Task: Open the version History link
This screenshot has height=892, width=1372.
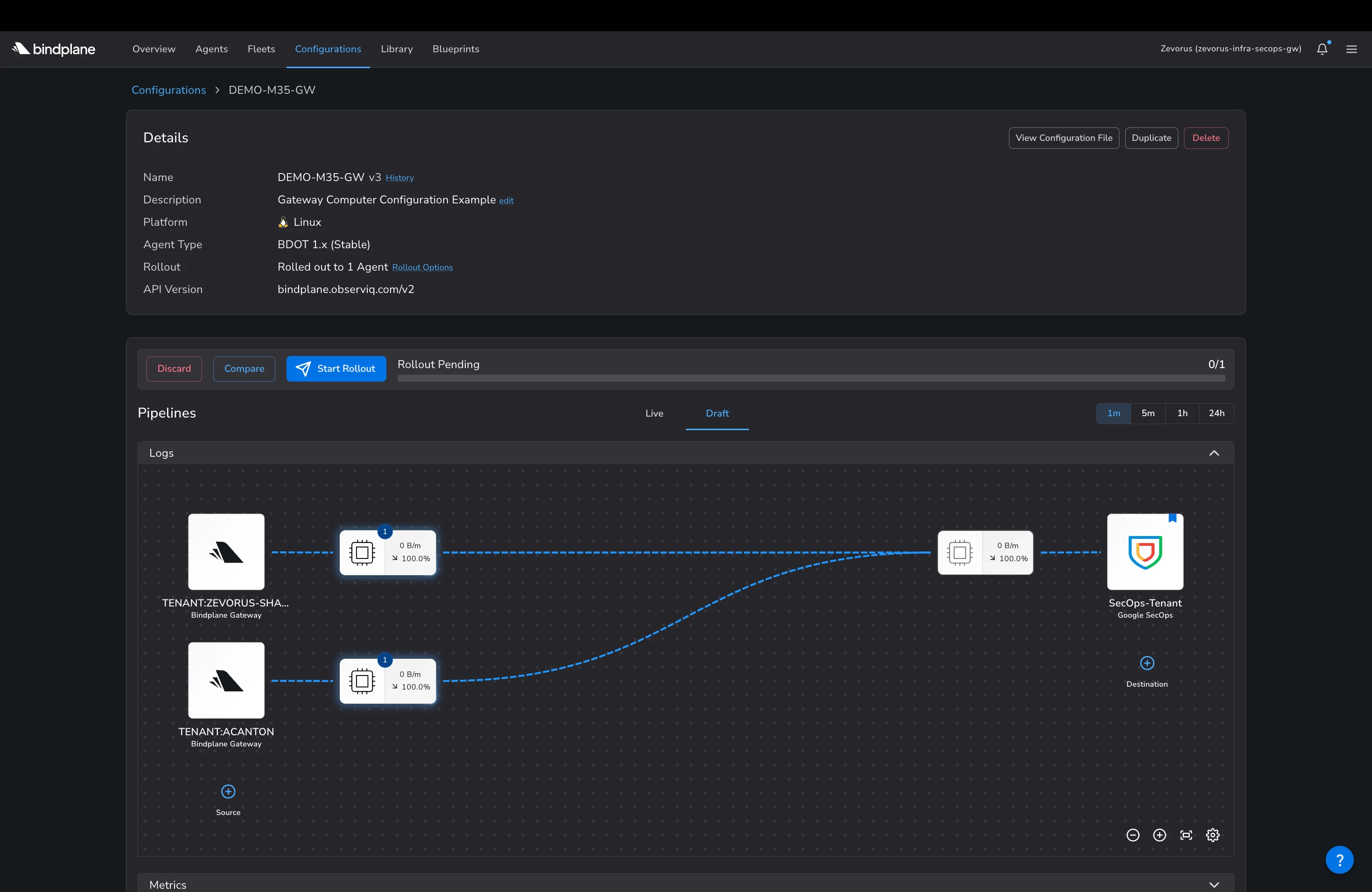Action: point(399,178)
